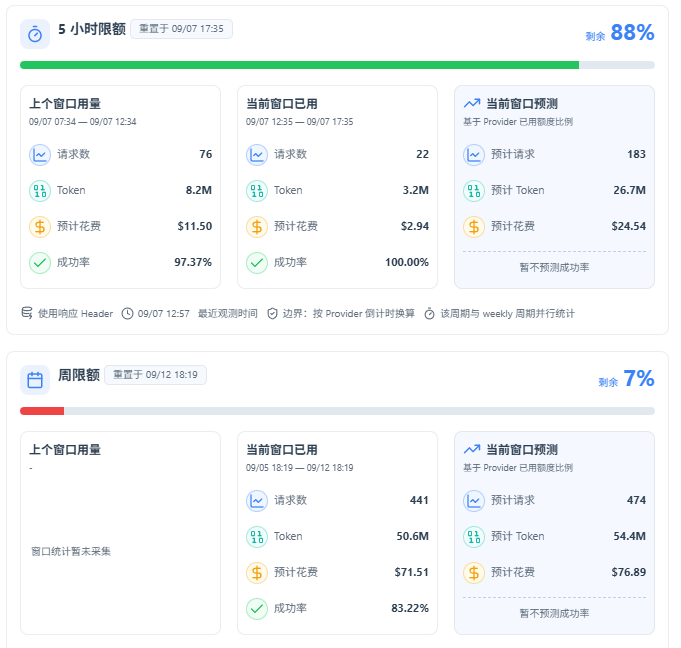Click the dollar icon next to $11.50
681x648 pixels.
tap(40, 226)
